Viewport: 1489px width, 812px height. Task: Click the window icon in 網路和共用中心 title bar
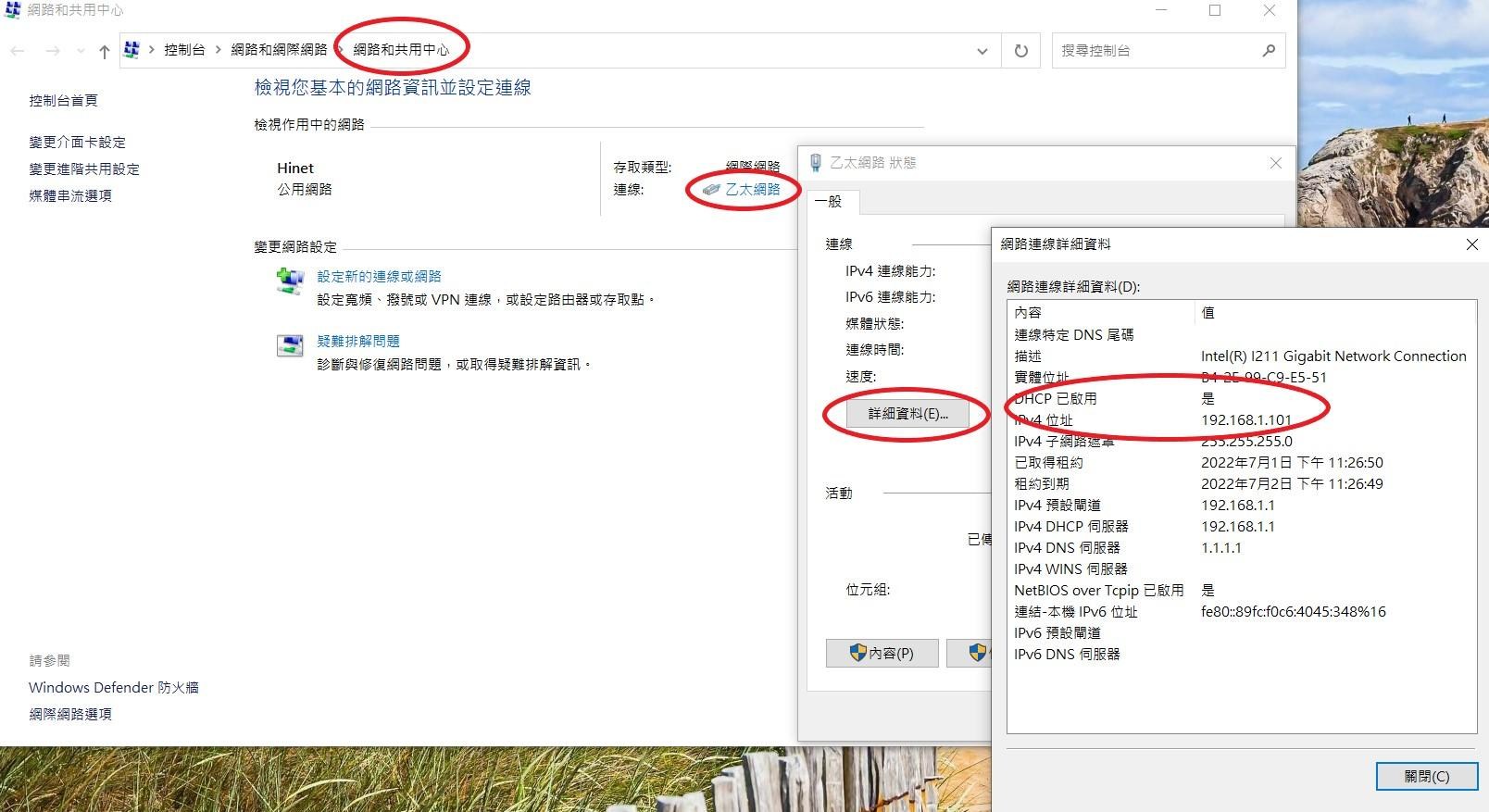(13, 10)
